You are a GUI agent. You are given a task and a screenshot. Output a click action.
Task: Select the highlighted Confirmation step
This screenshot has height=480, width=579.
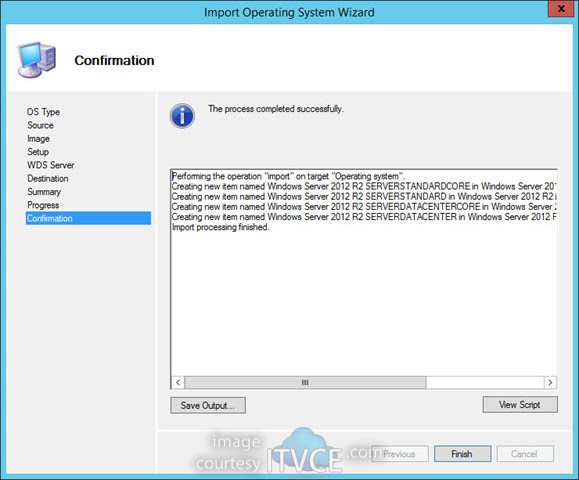coord(88,218)
